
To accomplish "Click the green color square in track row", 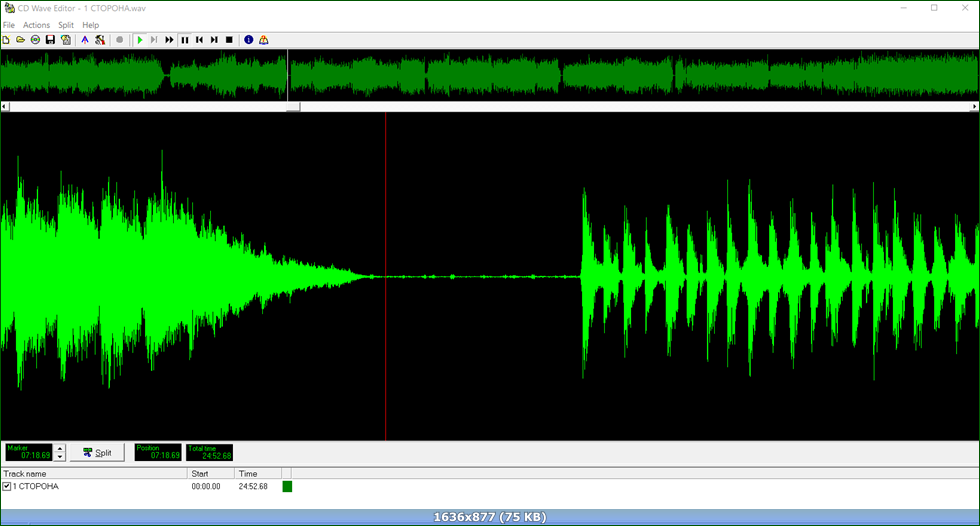I will 288,486.
